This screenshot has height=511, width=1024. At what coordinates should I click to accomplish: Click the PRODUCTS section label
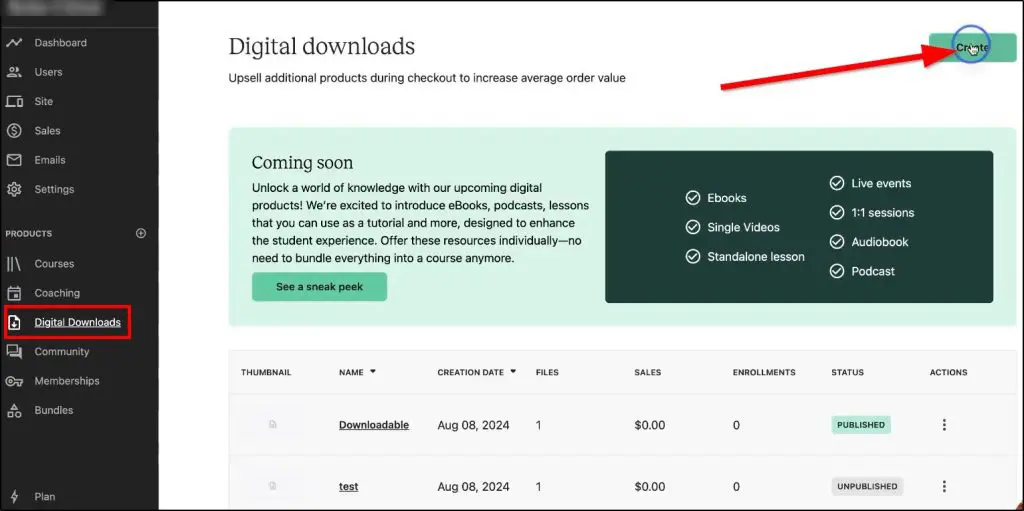pyautogui.click(x=29, y=234)
